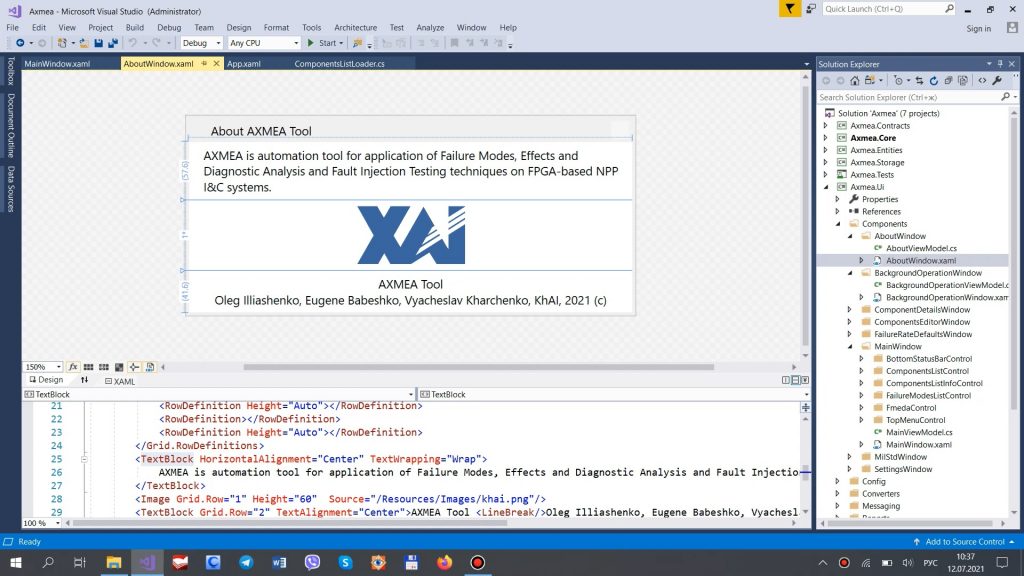
Task: Start debugging with the green Start button
Action: tap(325, 43)
